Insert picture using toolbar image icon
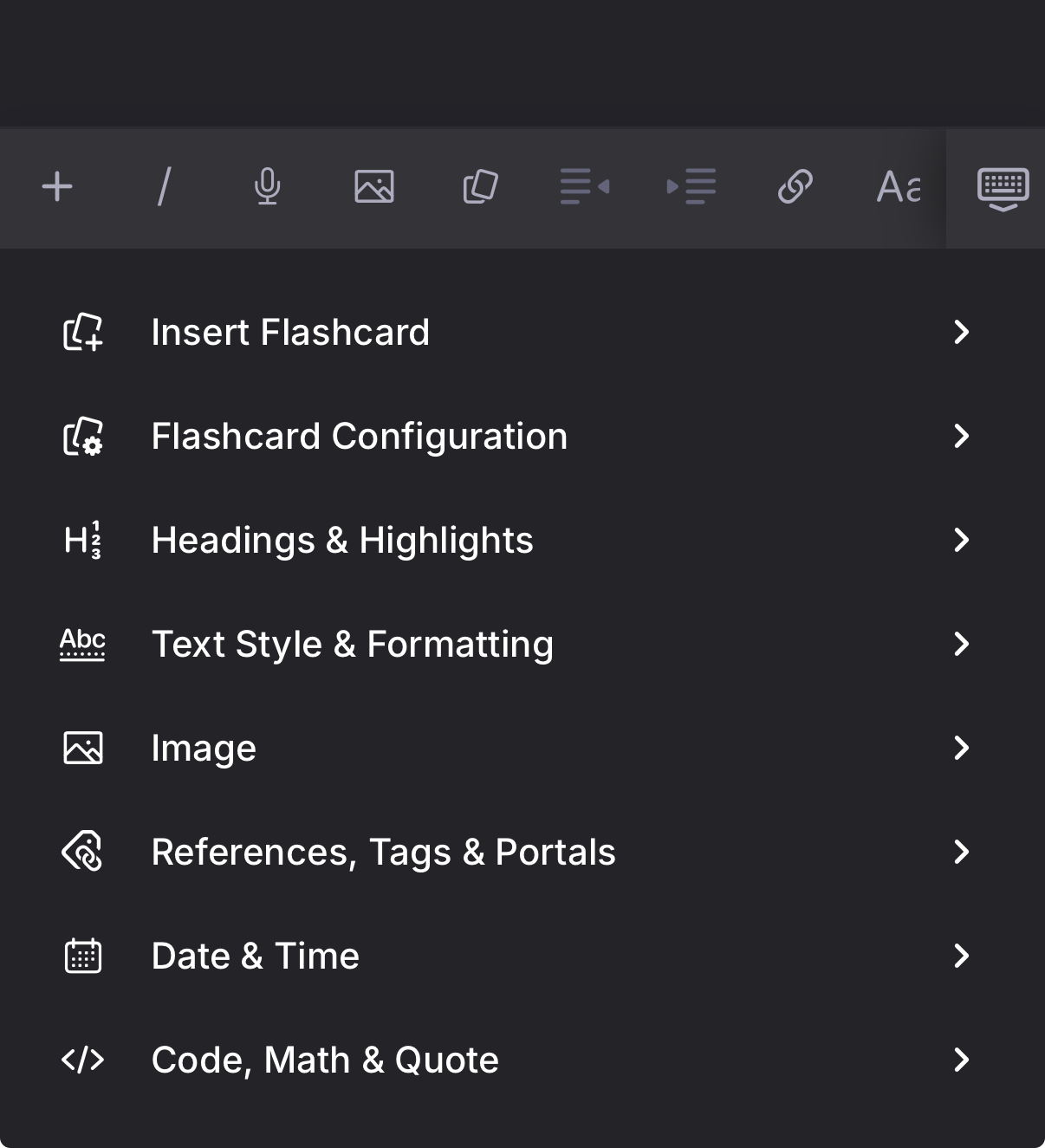Image resolution: width=1045 pixels, height=1148 pixels. [x=374, y=187]
